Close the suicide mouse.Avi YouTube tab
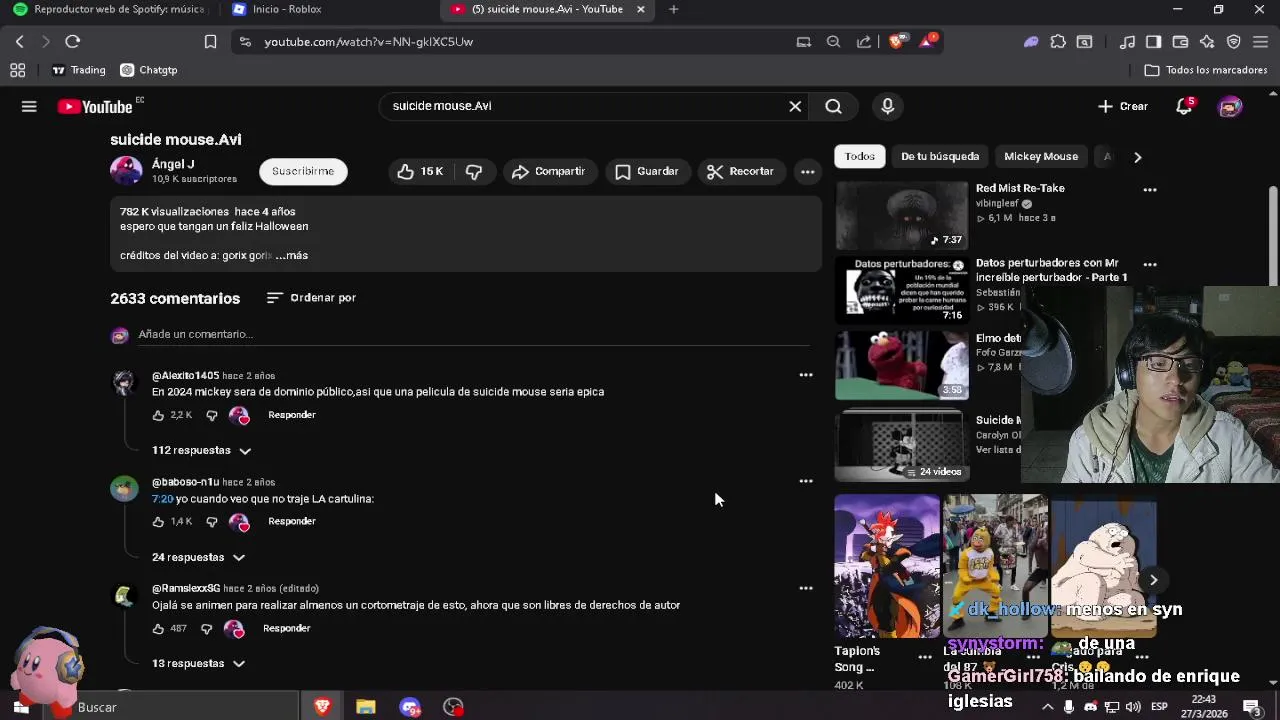 641,10
